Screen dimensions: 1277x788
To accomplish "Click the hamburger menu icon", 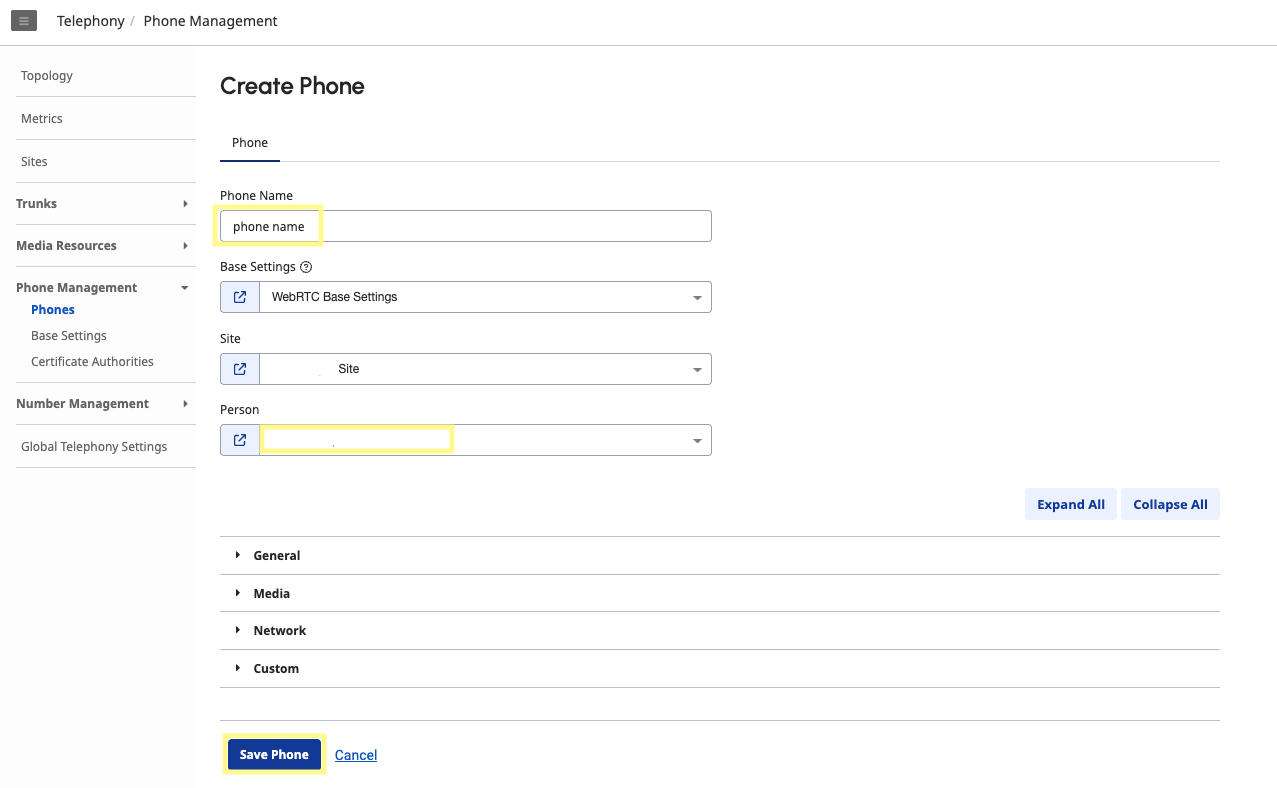I will click(x=24, y=21).
